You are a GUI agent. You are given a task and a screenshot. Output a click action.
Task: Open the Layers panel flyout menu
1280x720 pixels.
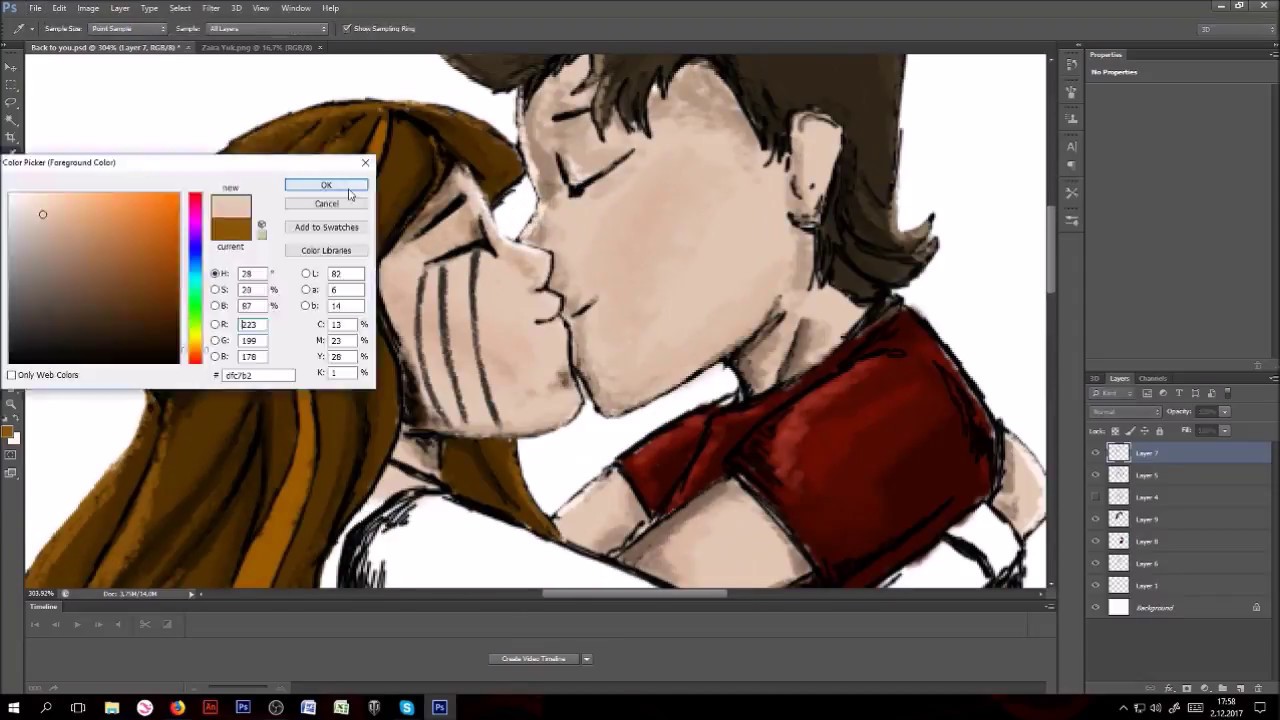pyautogui.click(x=1273, y=379)
